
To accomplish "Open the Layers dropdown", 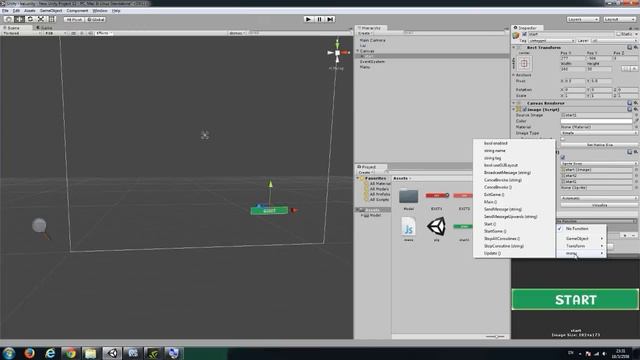I will 582,19.
